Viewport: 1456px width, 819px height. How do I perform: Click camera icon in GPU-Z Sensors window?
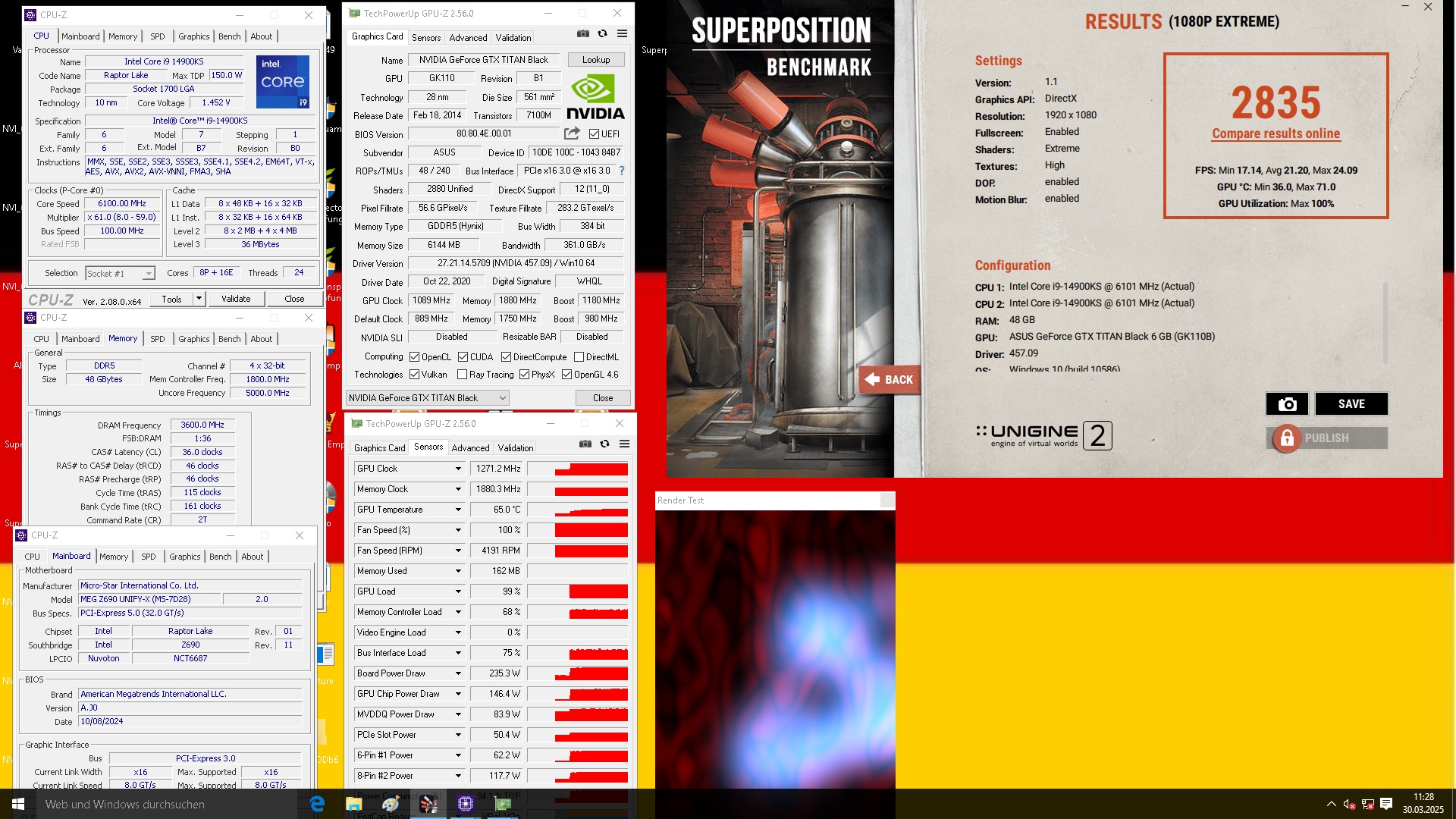click(585, 444)
